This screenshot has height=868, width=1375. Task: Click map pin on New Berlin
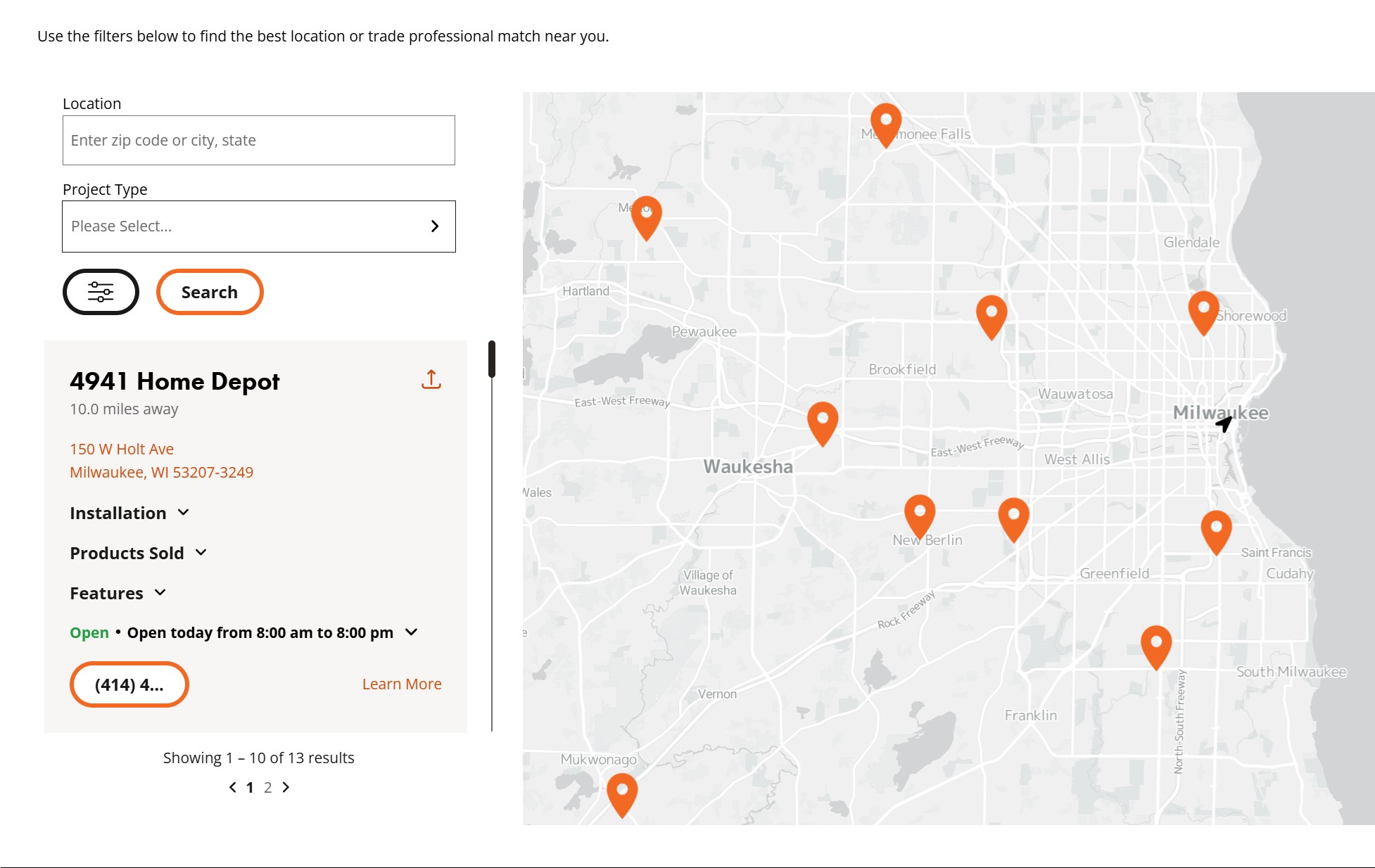[919, 515]
